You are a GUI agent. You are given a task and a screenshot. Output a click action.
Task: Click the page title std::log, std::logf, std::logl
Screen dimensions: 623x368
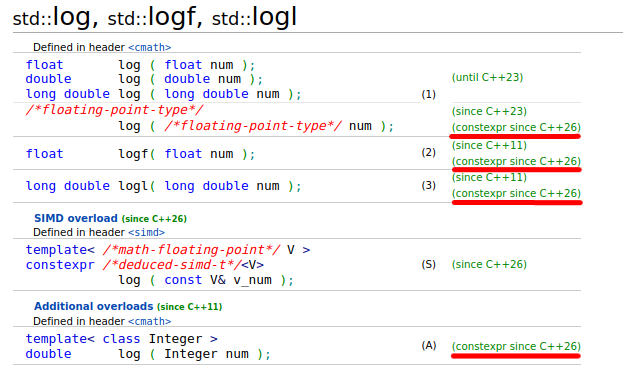click(x=155, y=17)
